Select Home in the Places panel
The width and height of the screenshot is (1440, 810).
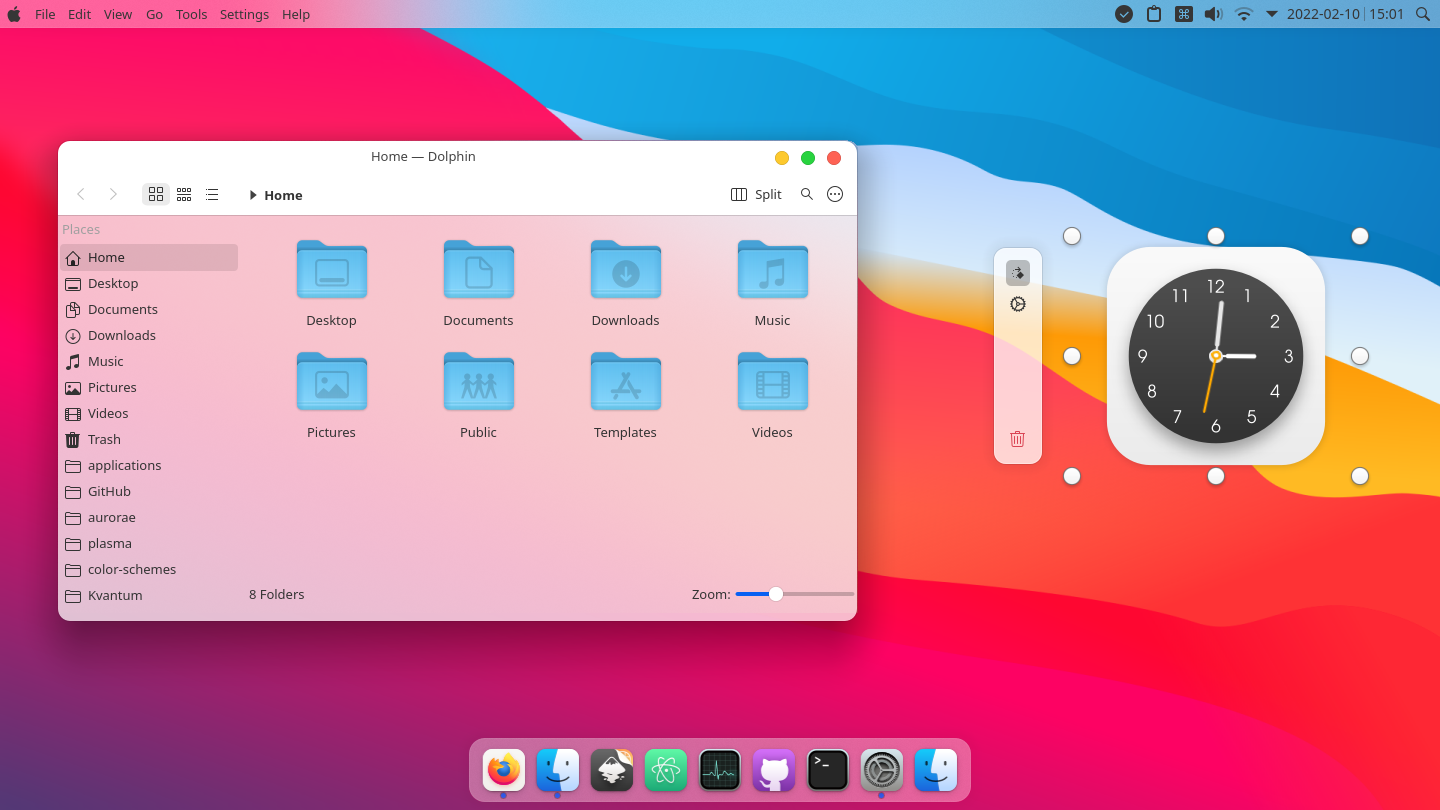point(149,257)
